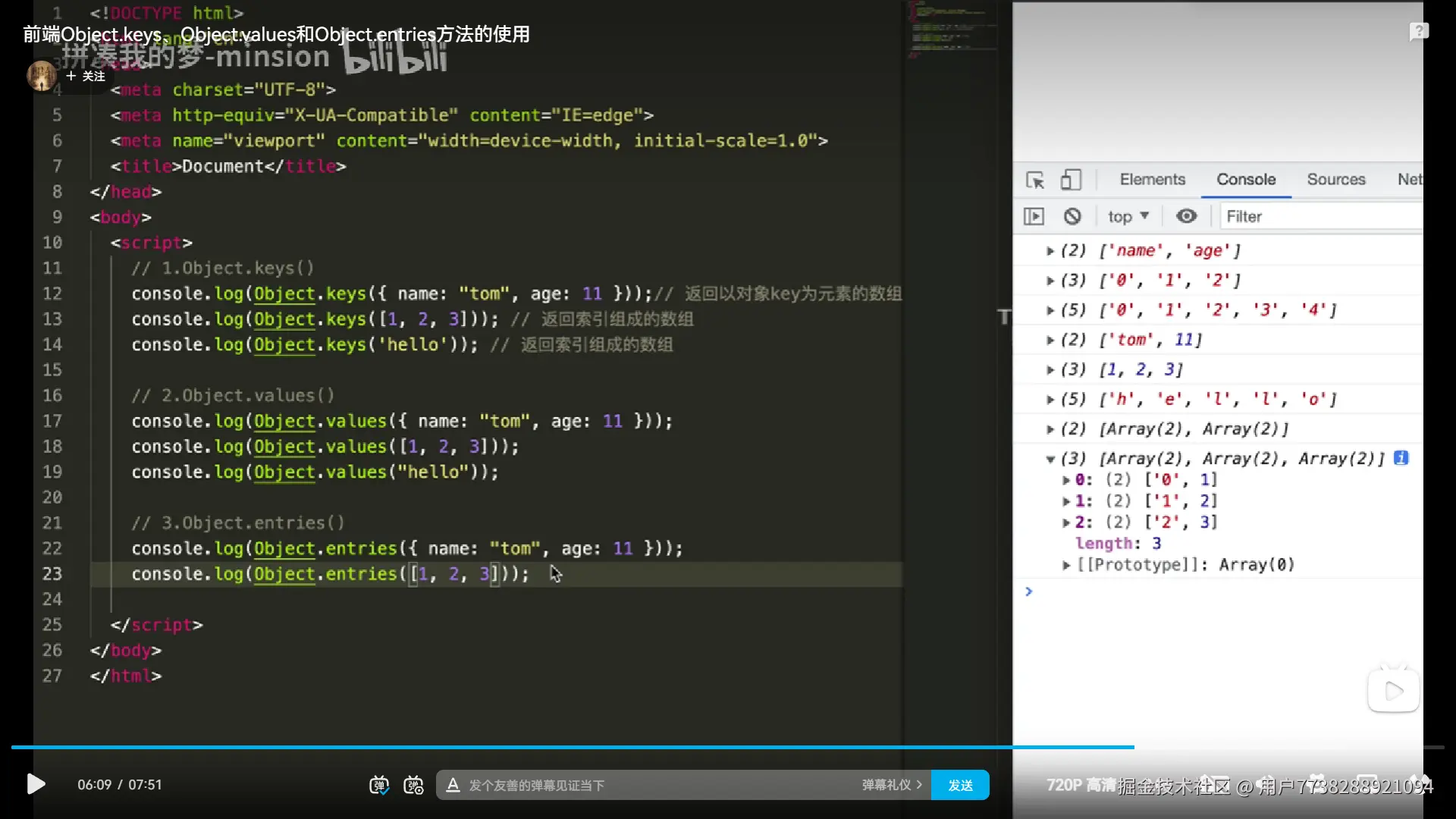
Task: Collapse the expanded (3) Array entry
Action: pos(1050,459)
